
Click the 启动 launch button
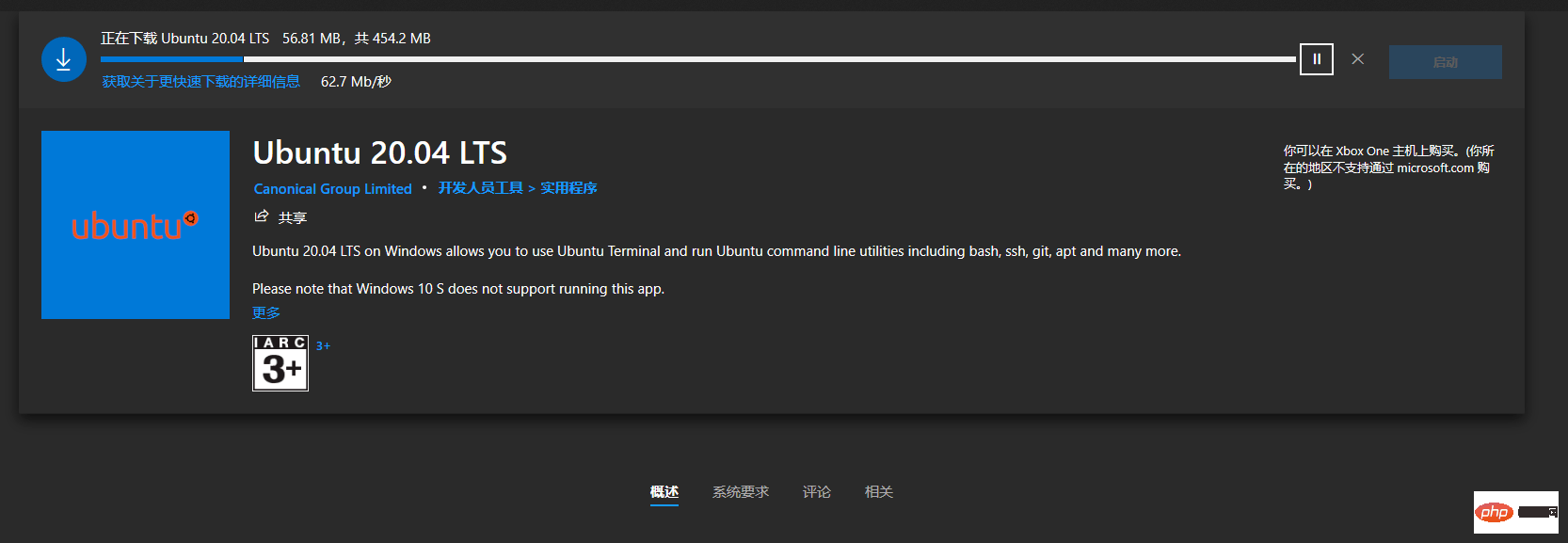point(1445,62)
